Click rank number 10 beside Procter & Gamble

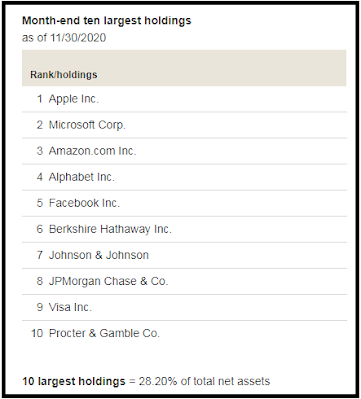(x=37, y=333)
